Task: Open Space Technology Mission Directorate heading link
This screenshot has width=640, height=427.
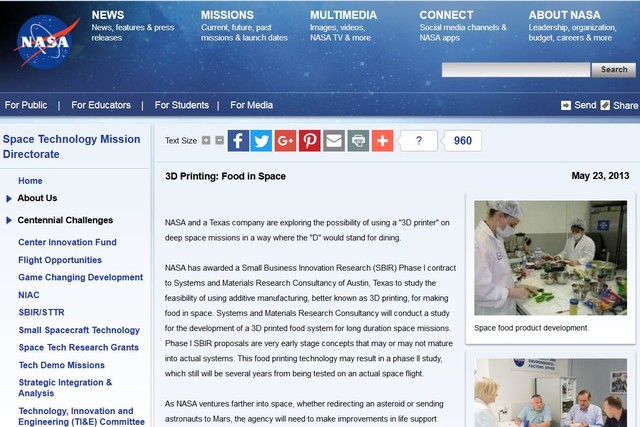Action: tap(71, 147)
